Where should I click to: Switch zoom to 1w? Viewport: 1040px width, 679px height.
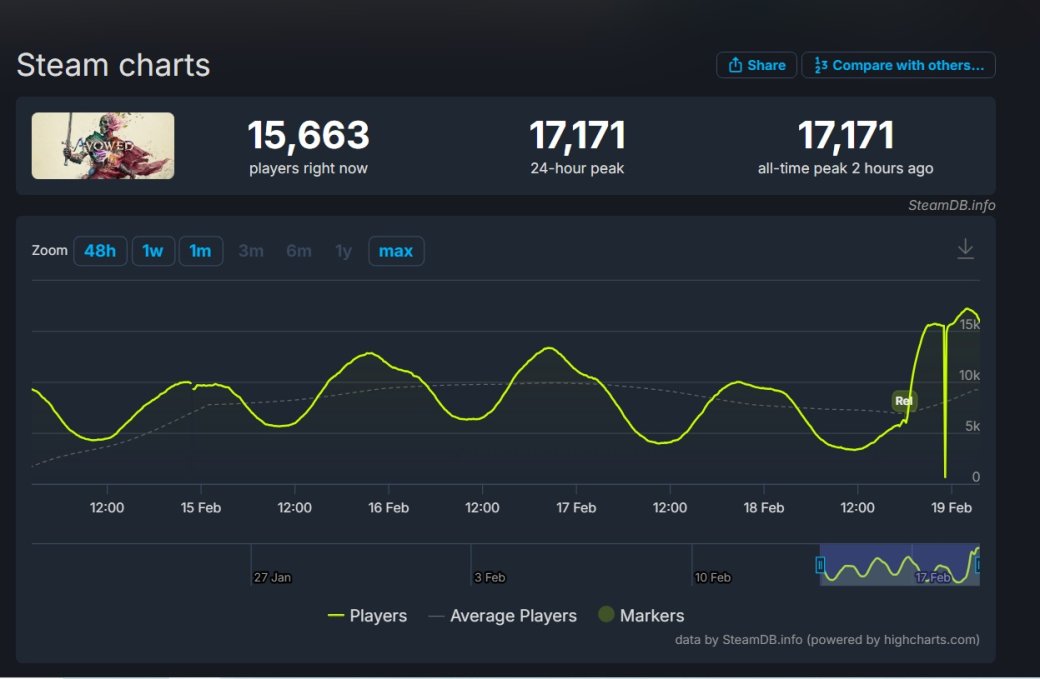(153, 251)
